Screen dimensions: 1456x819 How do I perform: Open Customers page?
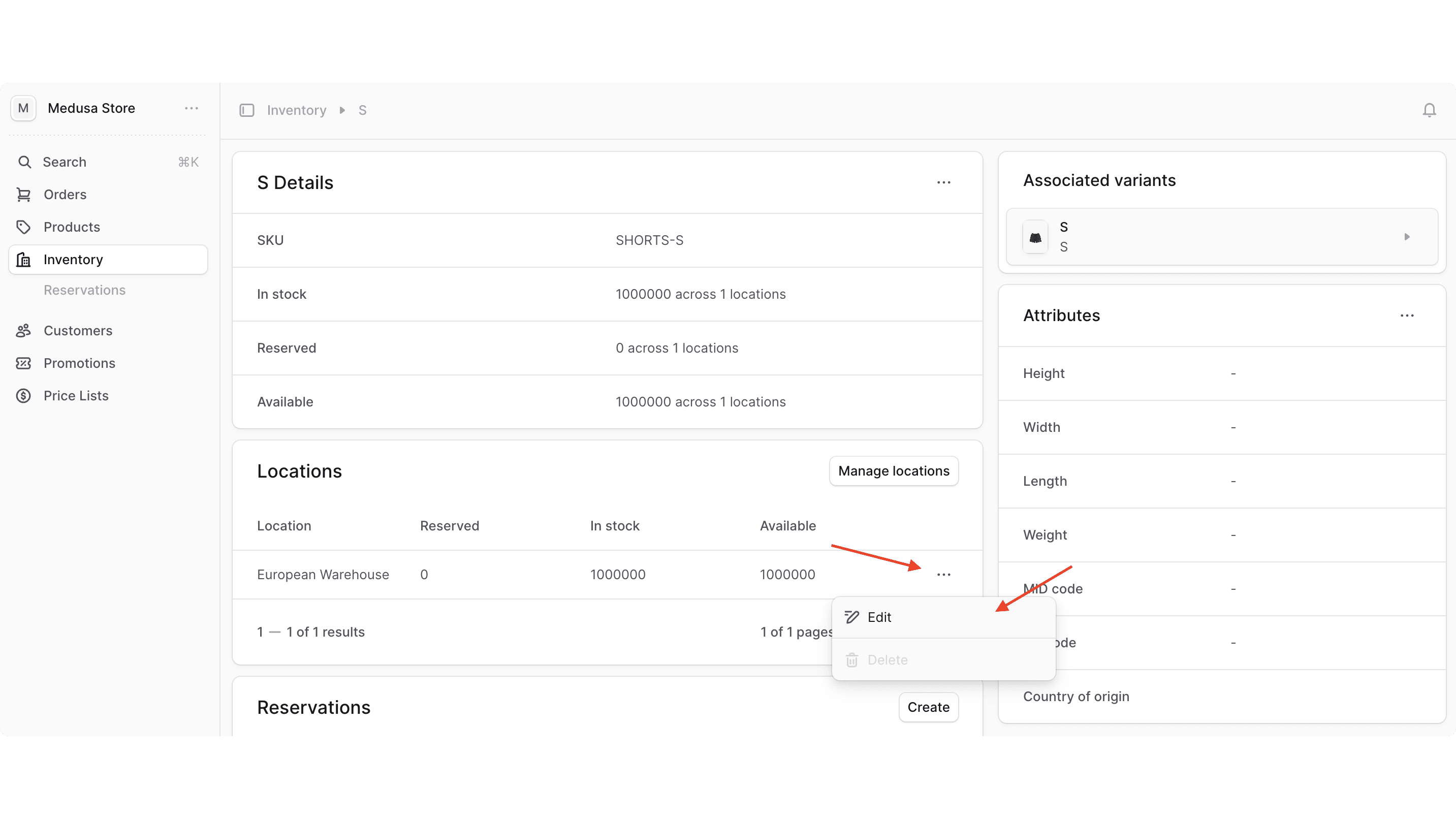[78, 331]
